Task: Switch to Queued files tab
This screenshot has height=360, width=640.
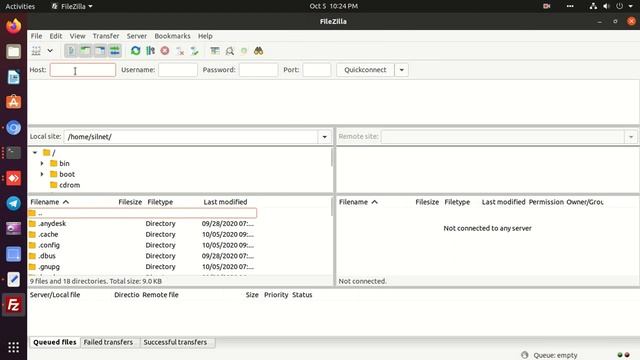Action: point(55,342)
